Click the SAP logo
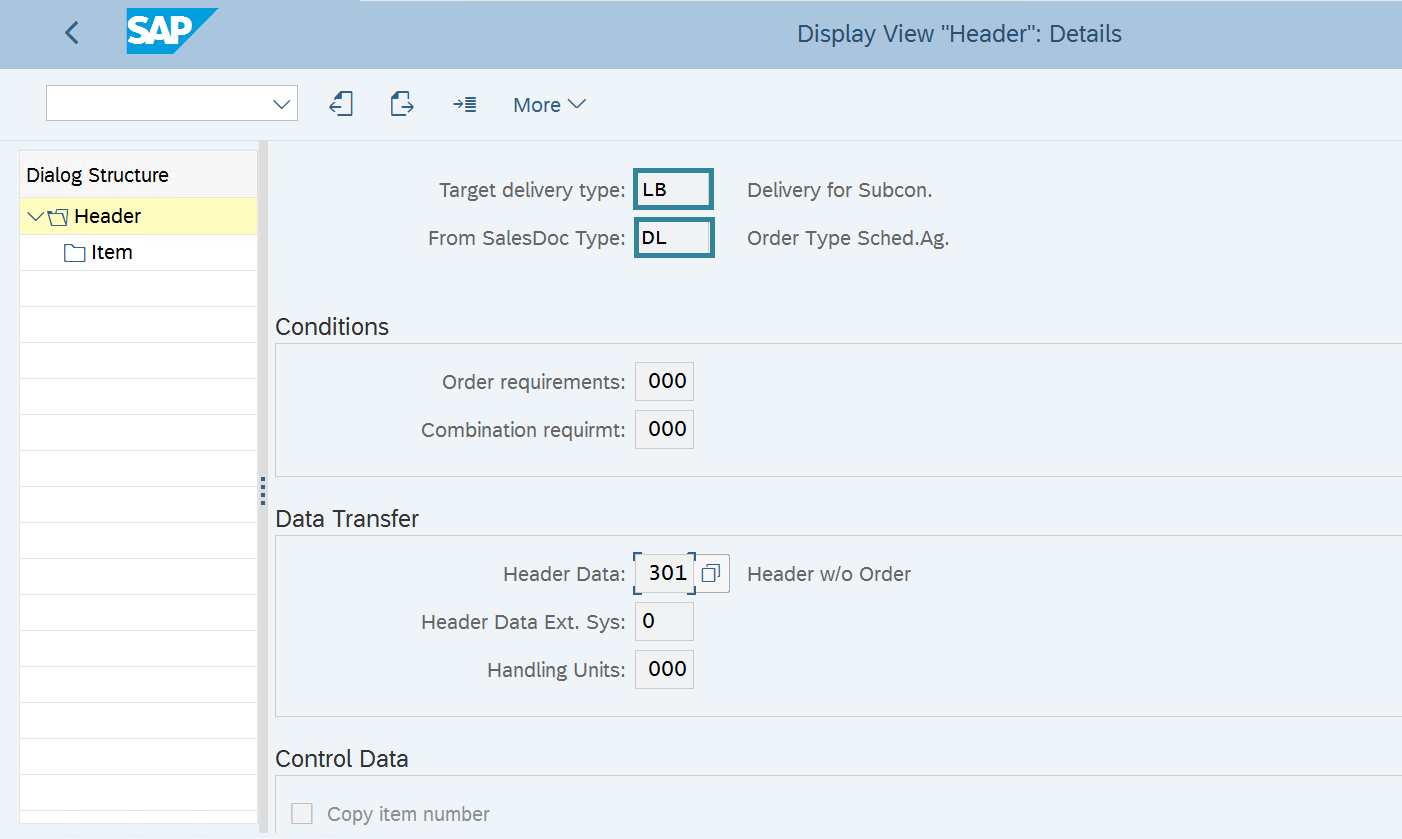The height and width of the screenshot is (839, 1402). [x=172, y=32]
